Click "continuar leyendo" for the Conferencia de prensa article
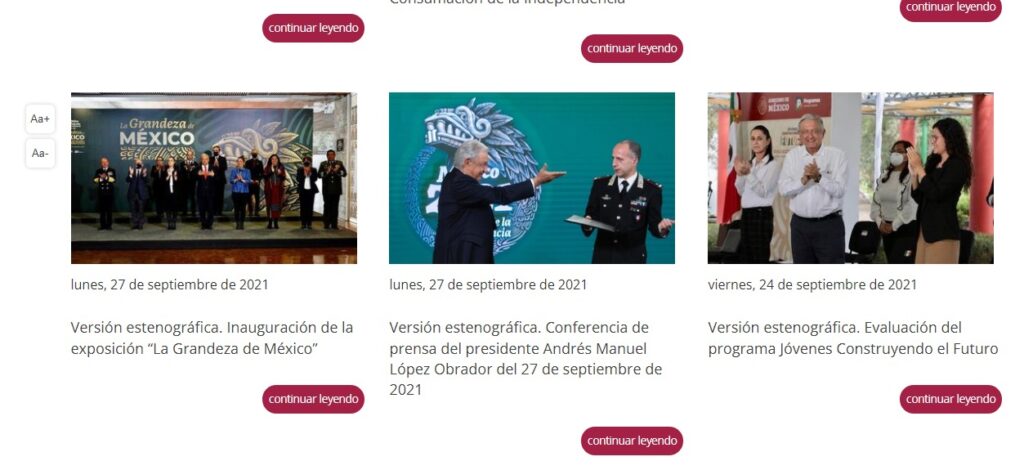The image size is (1024, 470). tap(632, 441)
